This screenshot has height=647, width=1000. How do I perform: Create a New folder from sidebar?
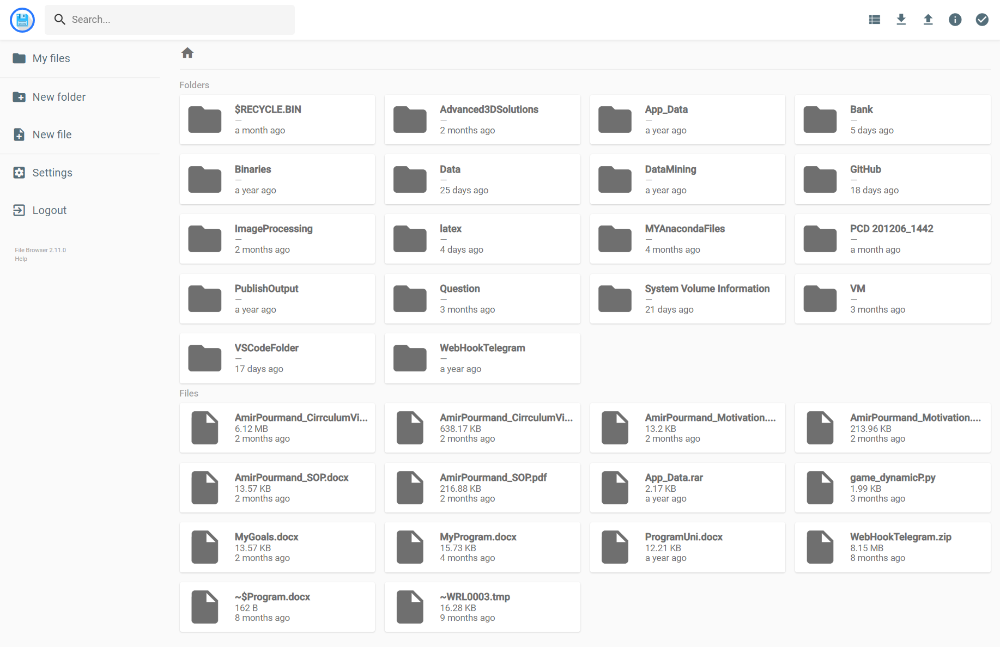click(58, 97)
